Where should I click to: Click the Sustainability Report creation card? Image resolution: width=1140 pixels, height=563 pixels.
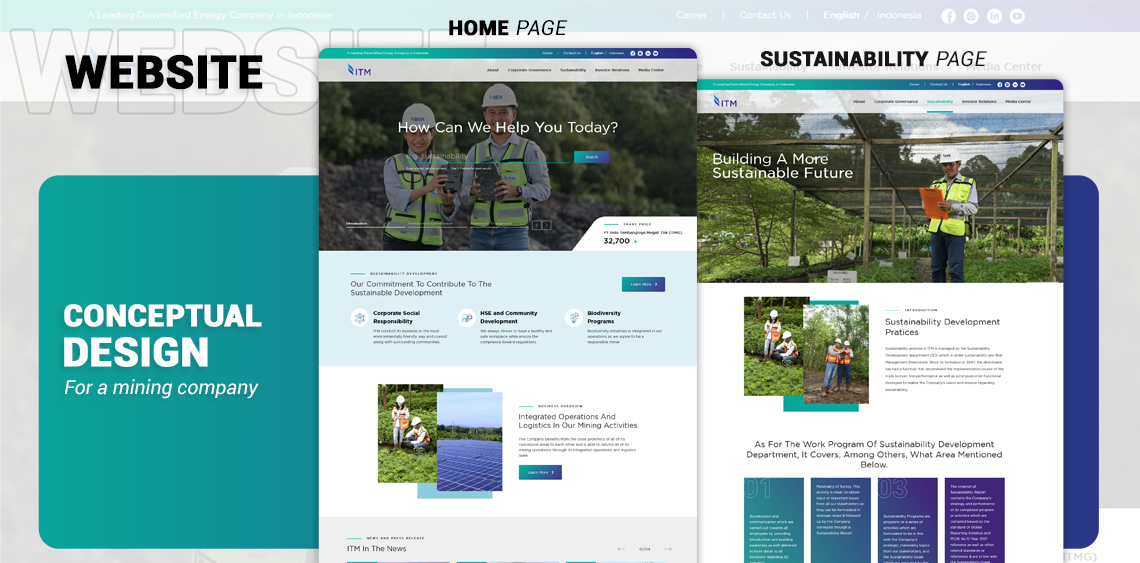(x=975, y=520)
